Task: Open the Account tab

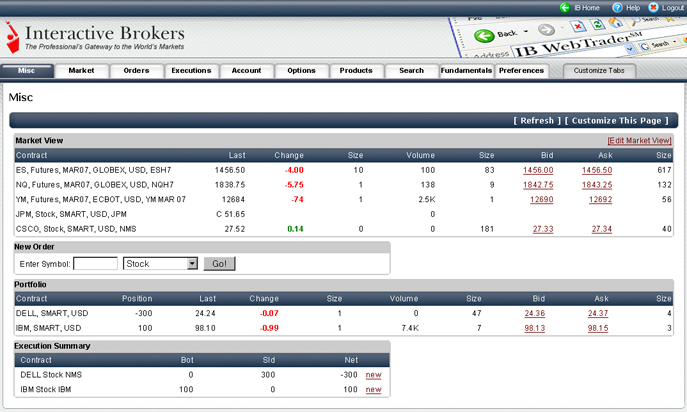Action: point(247,71)
